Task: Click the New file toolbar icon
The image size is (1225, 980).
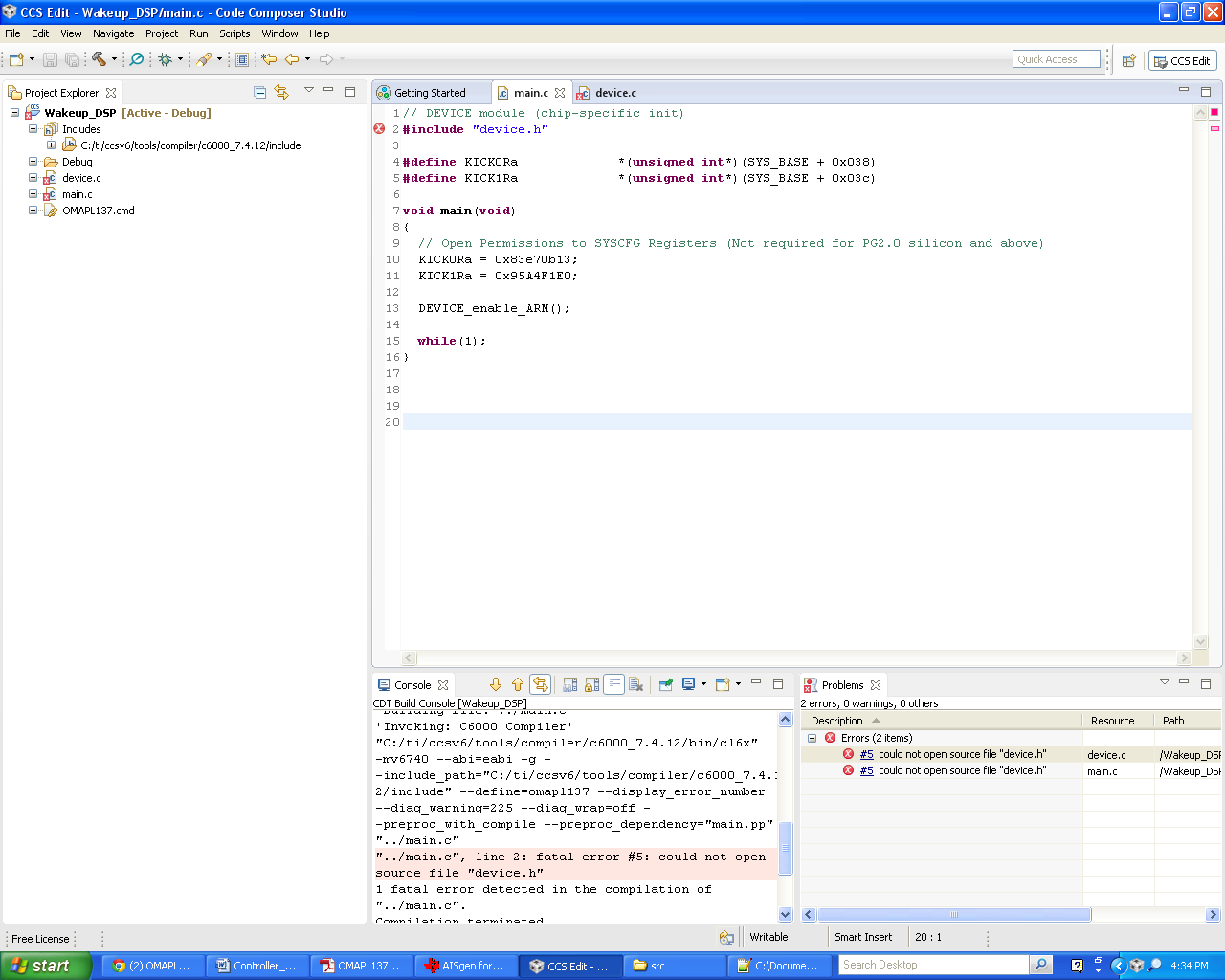Action: click(16, 59)
